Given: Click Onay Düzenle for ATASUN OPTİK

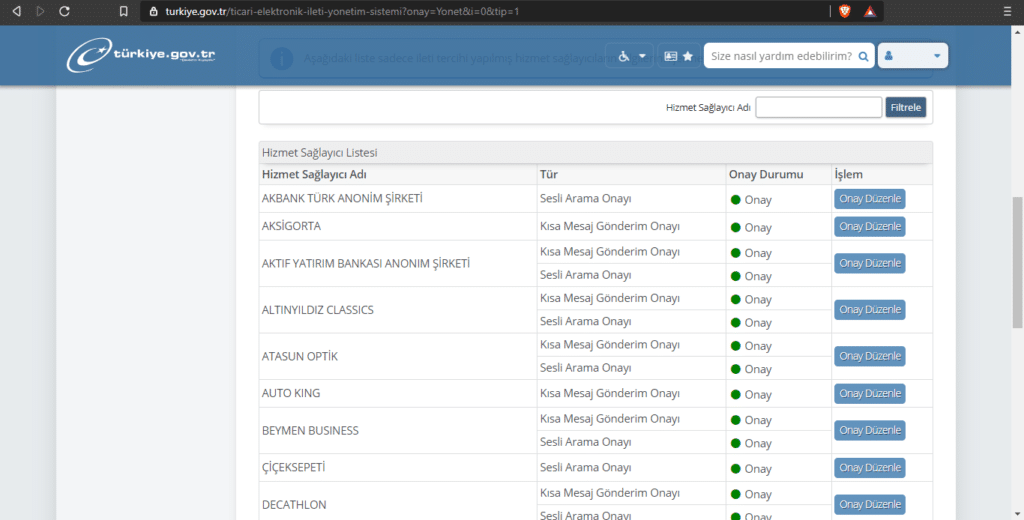Looking at the screenshot, I should [x=869, y=356].
